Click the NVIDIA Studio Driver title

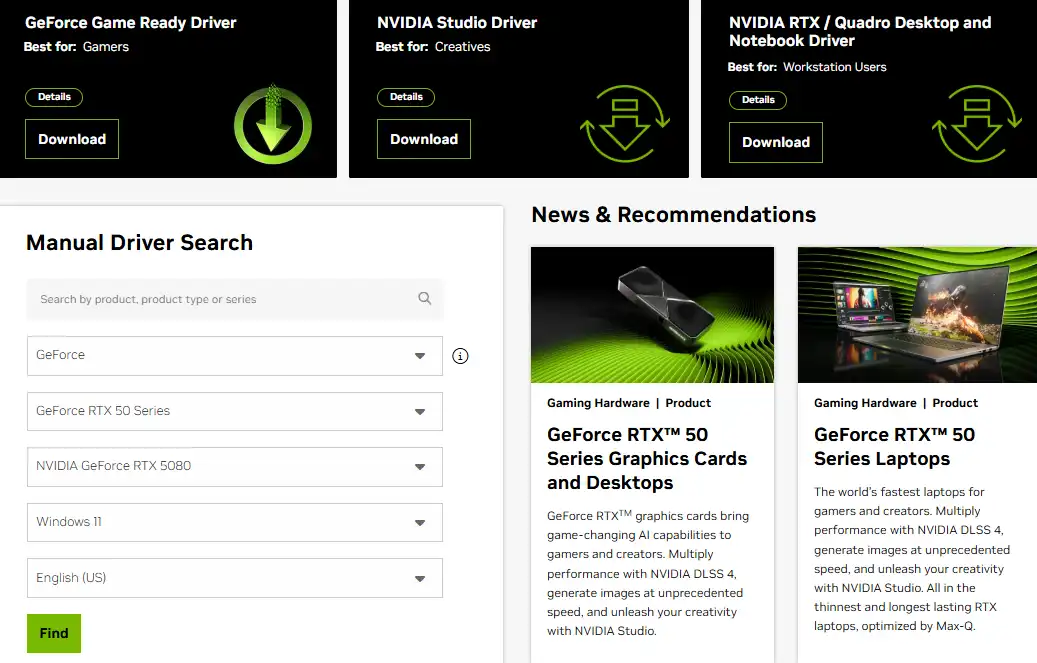[457, 22]
